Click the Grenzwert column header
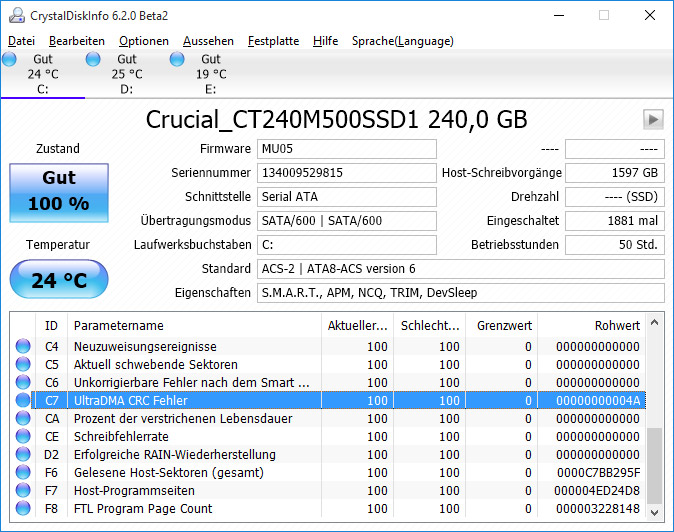Screen dimensions: 674x532 [x=502, y=325]
